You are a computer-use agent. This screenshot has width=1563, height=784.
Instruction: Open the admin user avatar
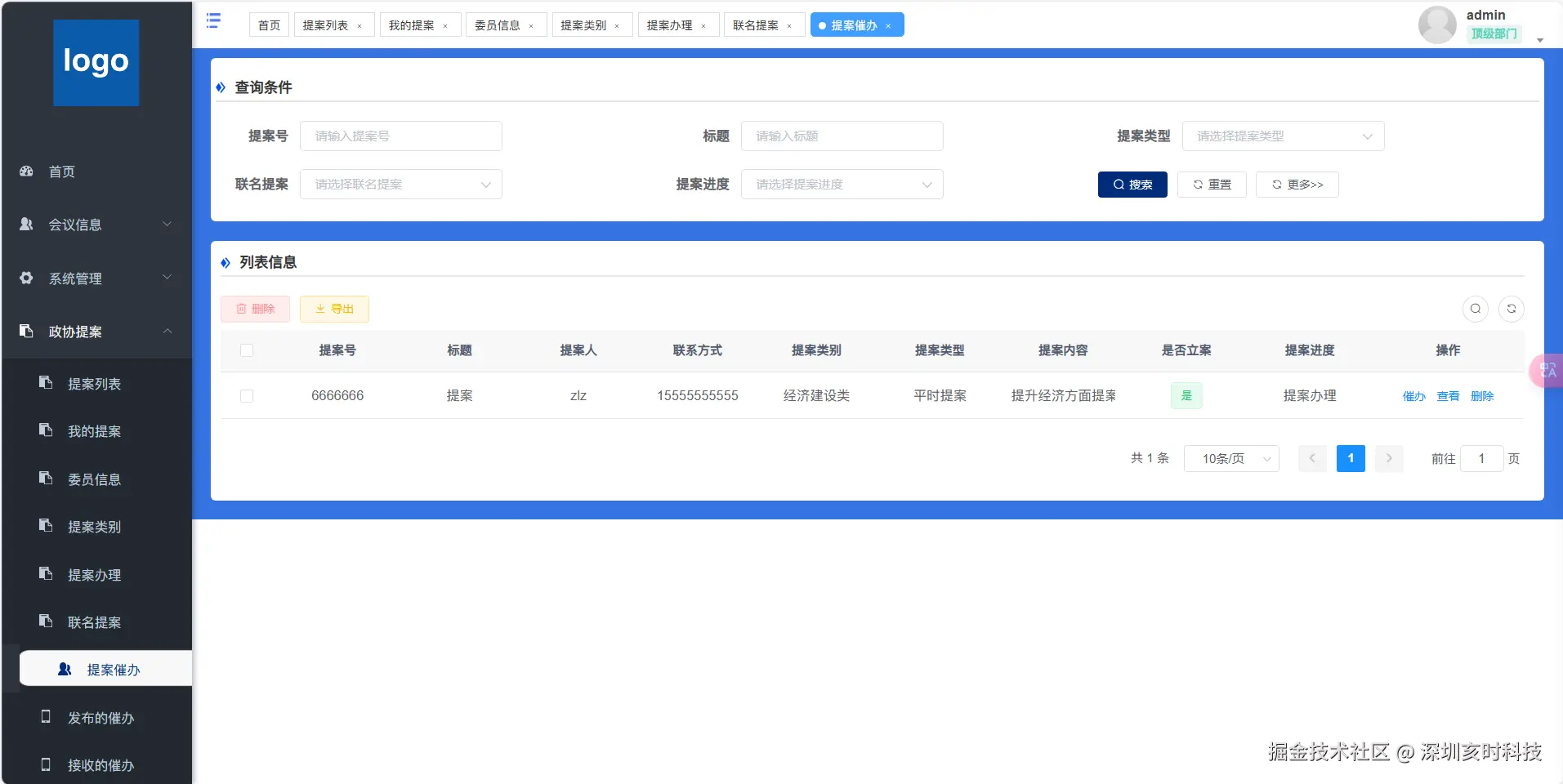1437,24
